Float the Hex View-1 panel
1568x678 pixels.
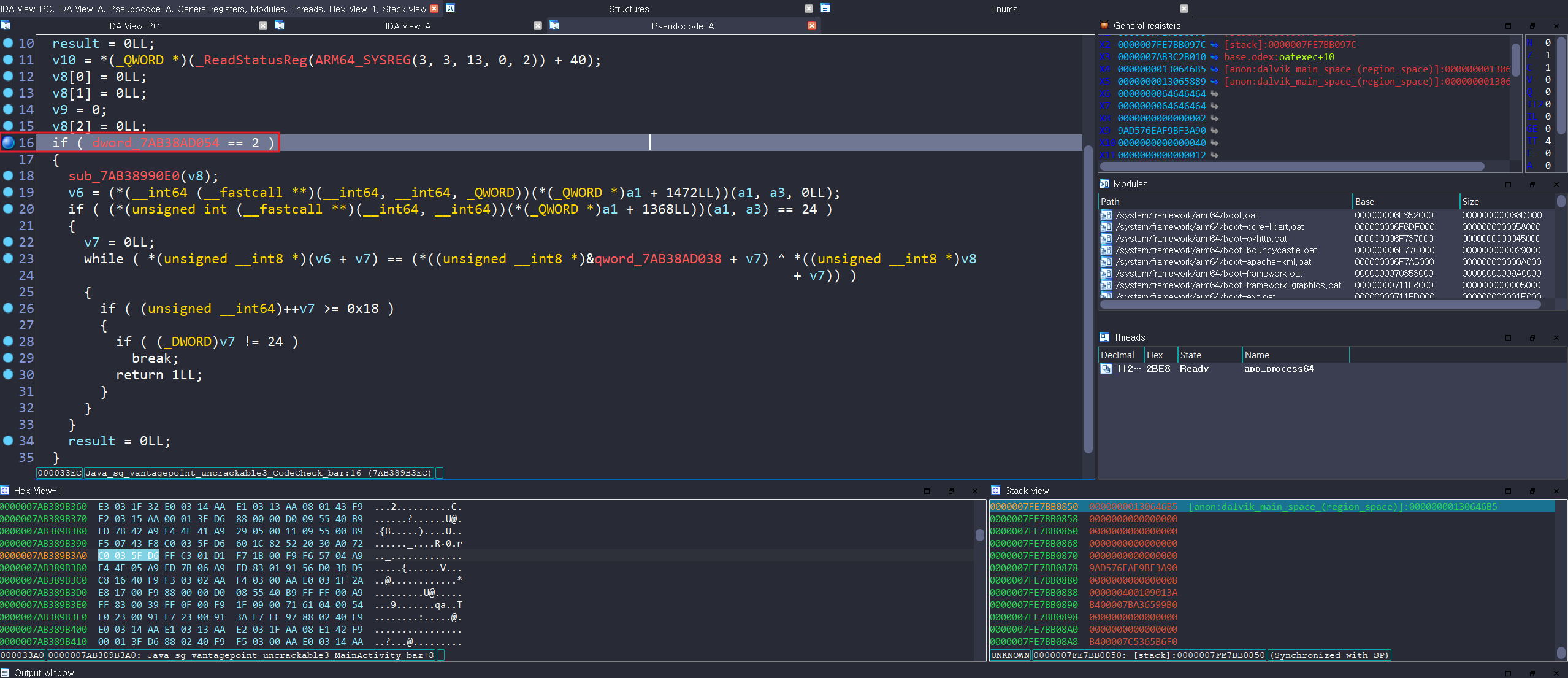tap(950, 491)
